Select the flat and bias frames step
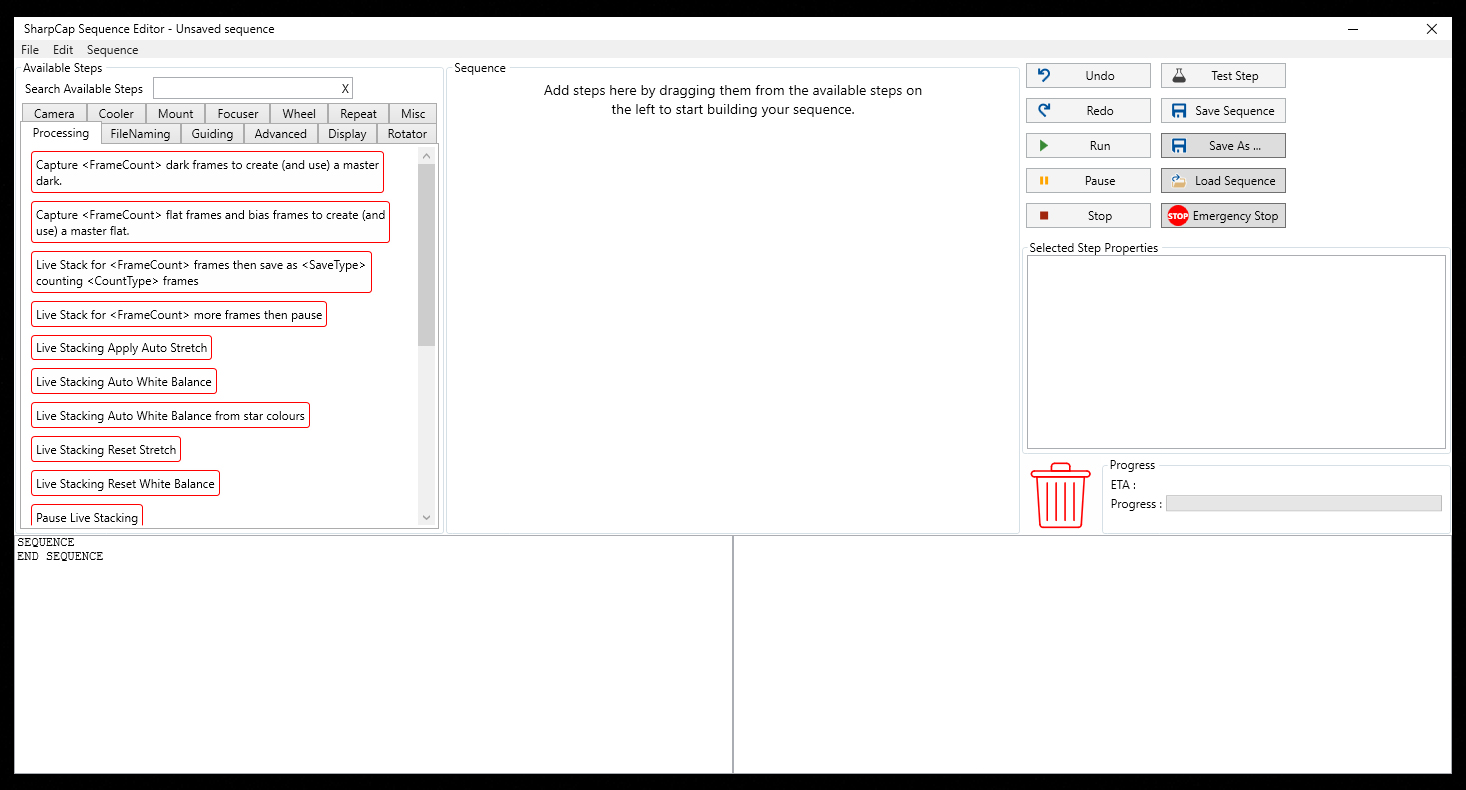This screenshot has height=790, width=1466. pyautogui.click(x=210, y=222)
